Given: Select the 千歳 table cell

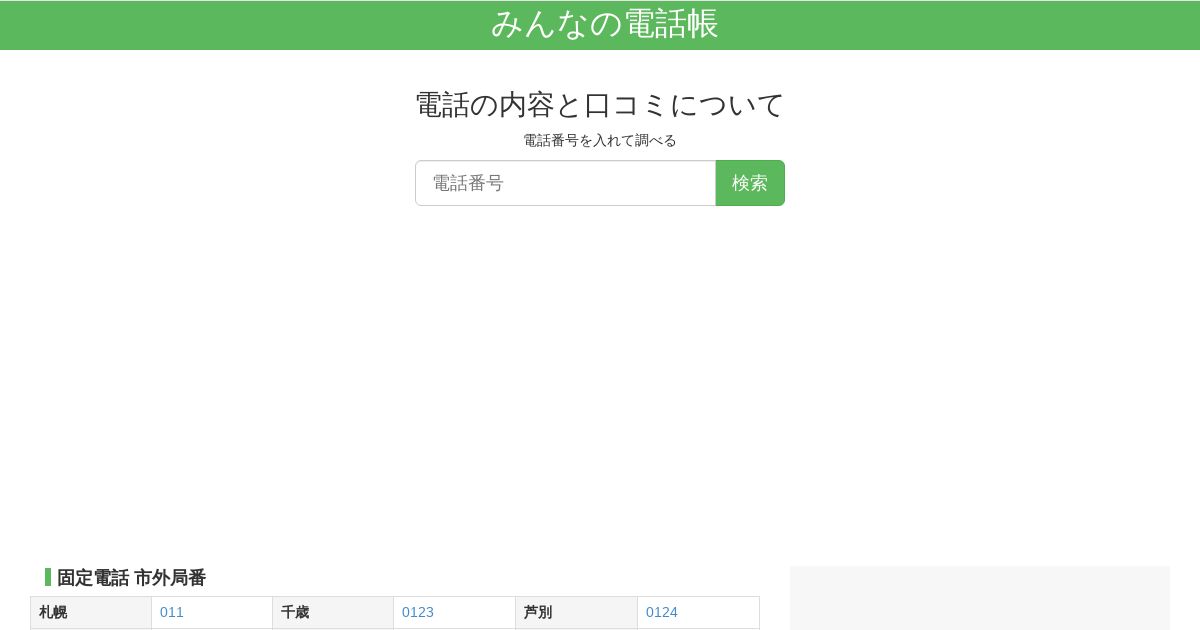Looking at the screenshot, I should (333, 612).
